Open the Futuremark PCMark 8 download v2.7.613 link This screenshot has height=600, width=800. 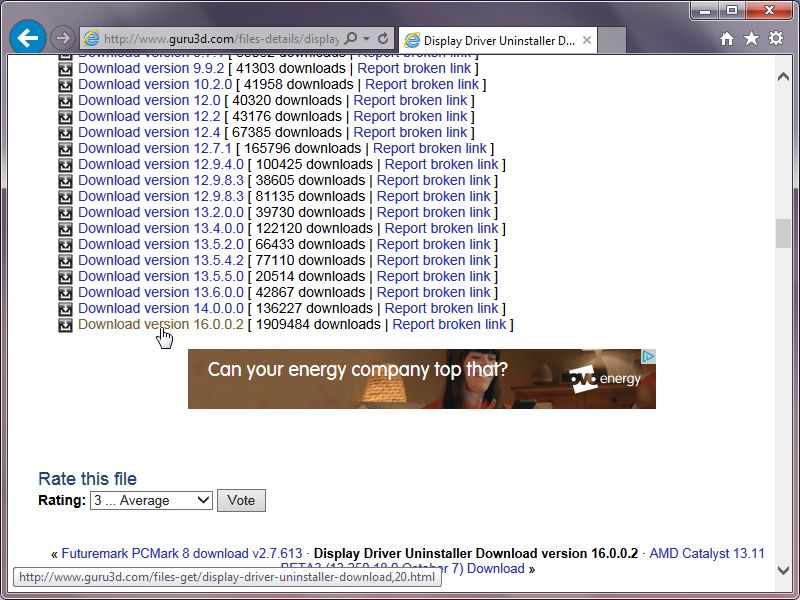[182, 553]
